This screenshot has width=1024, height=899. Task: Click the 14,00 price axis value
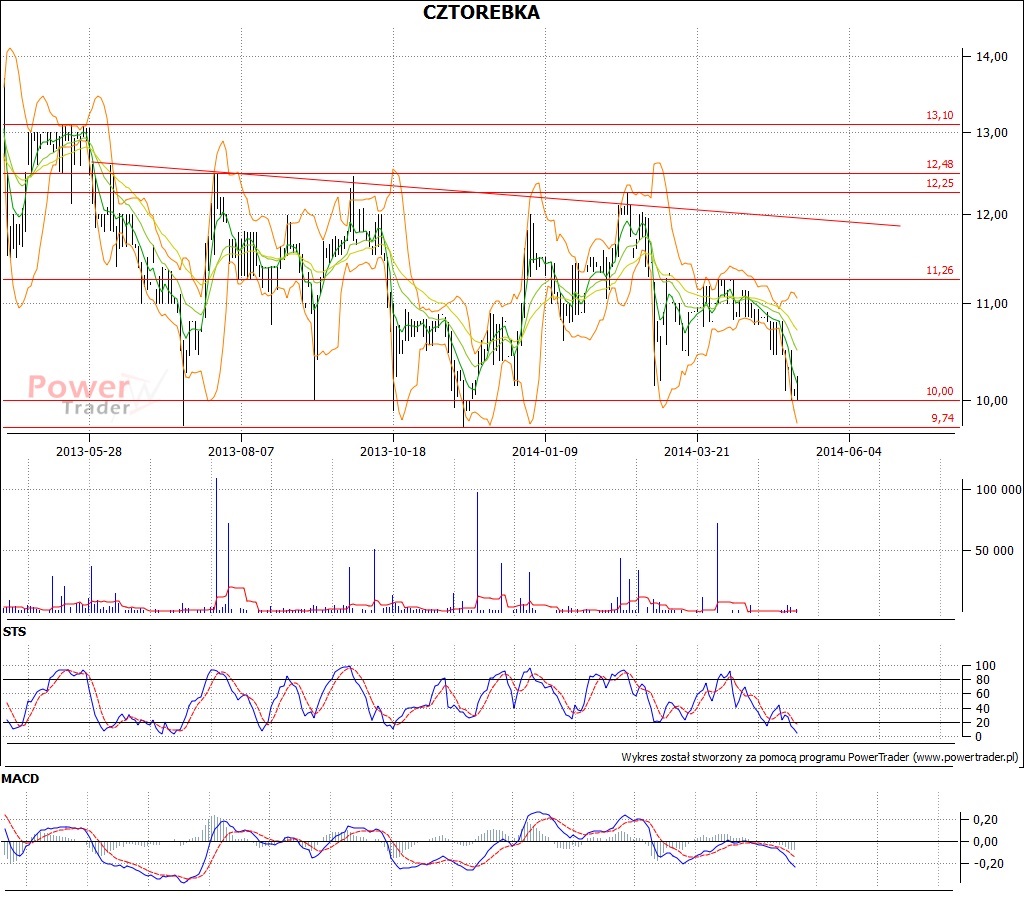tap(991, 57)
